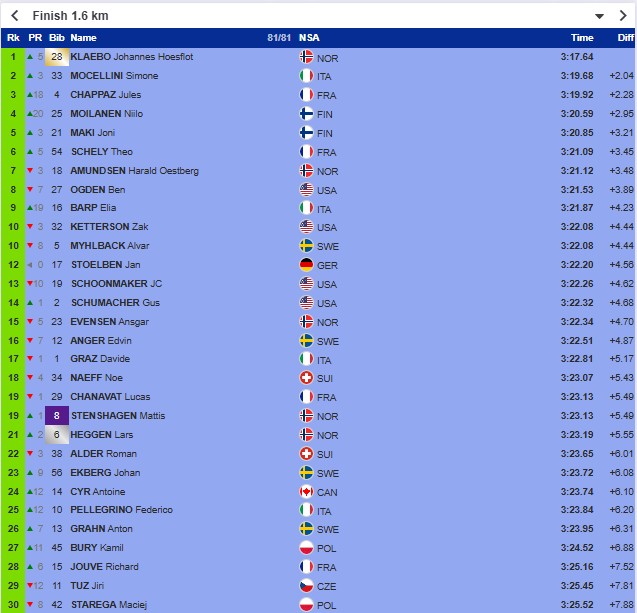Click Swiss flag beside NAEFF Noe
The height and width of the screenshot is (613, 637).
pyautogui.click(x=306, y=378)
